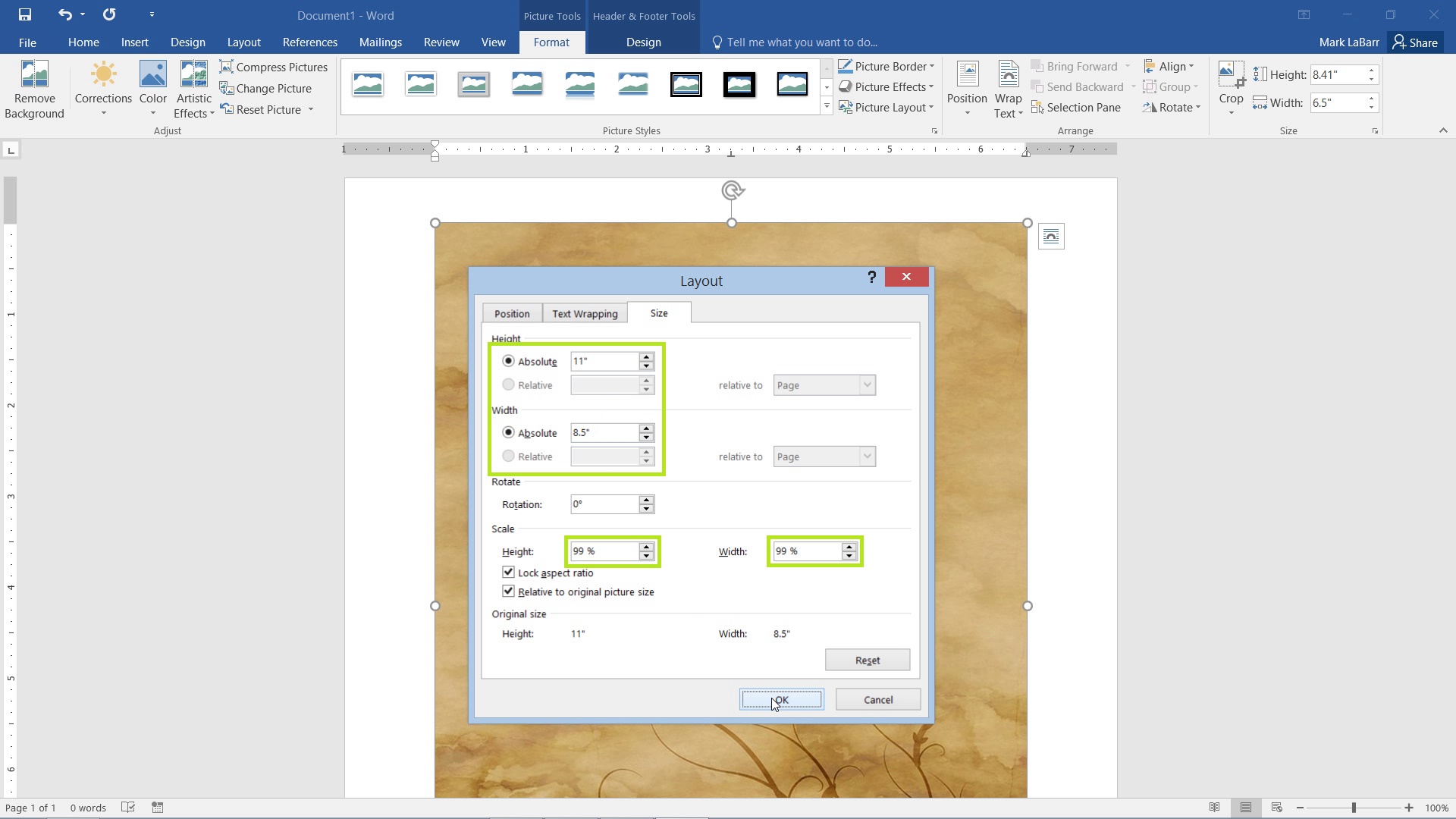This screenshot has width=1456, height=819.
Task: Open Remove Background tool
Action: click(x=34, y=90)
